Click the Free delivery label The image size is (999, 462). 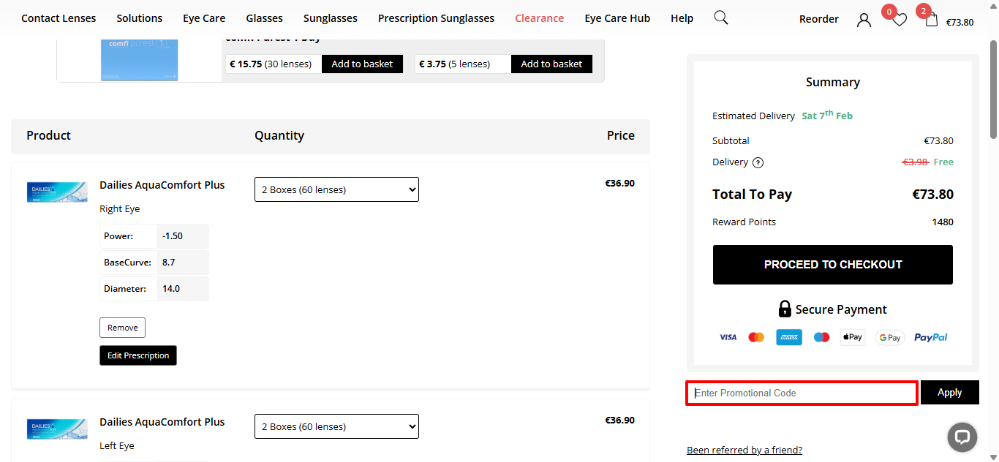click(x=944, y=162)
